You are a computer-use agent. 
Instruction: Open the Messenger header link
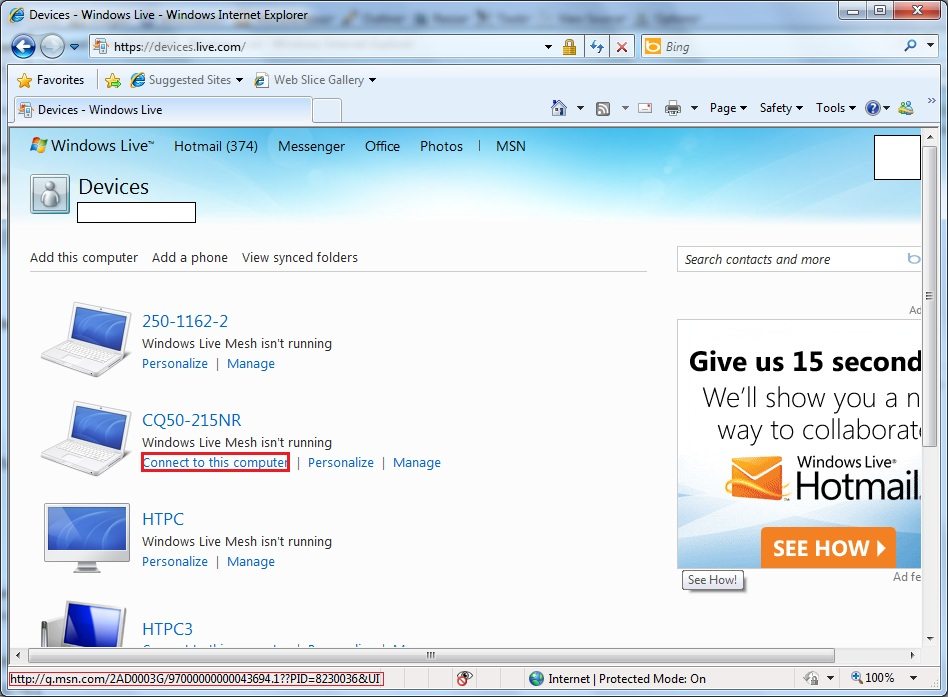[x=311, y=146]
